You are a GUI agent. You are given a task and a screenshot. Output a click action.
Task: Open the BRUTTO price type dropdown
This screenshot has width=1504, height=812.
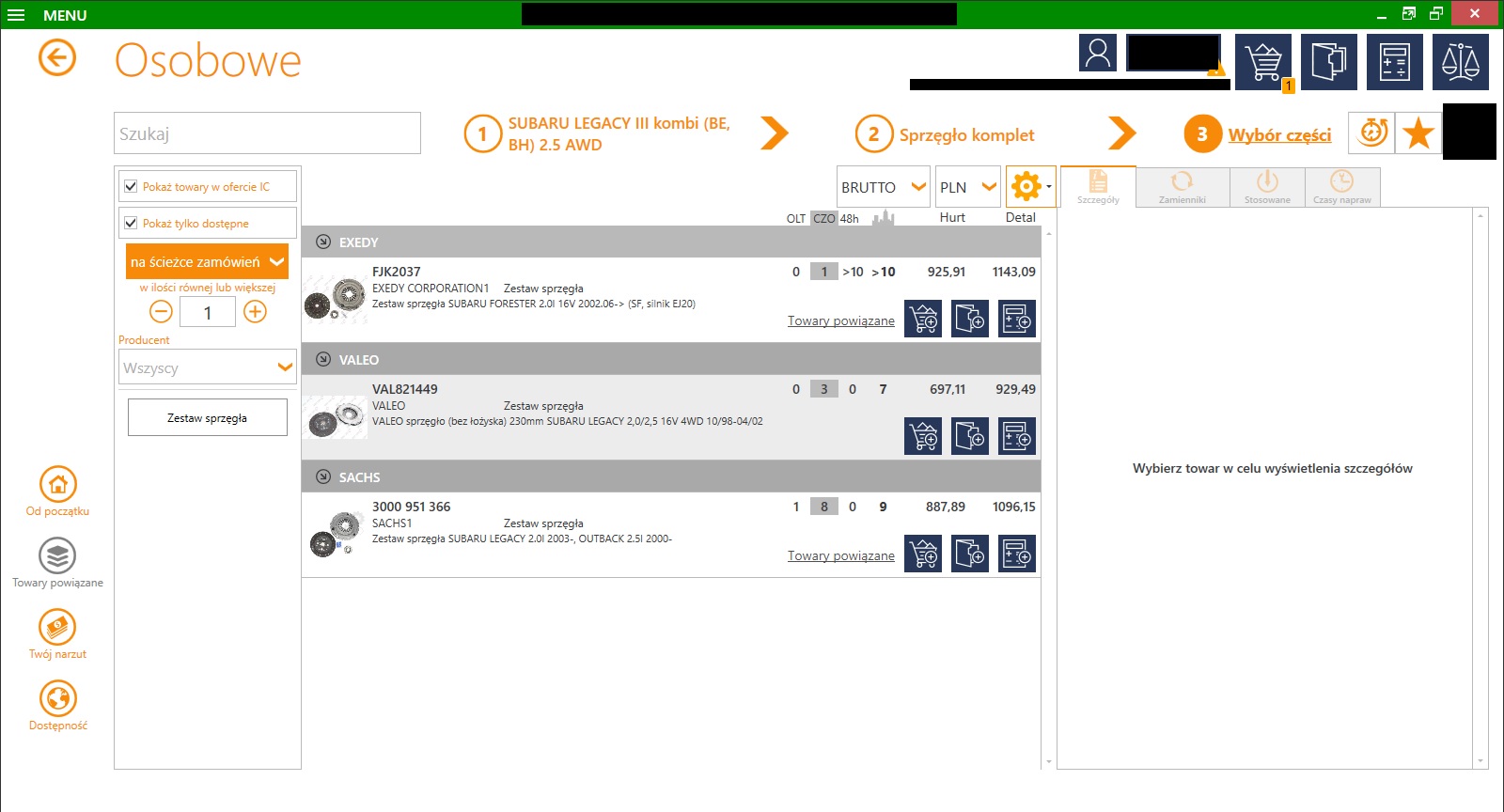pyautogui.click(x=883, y=187)
